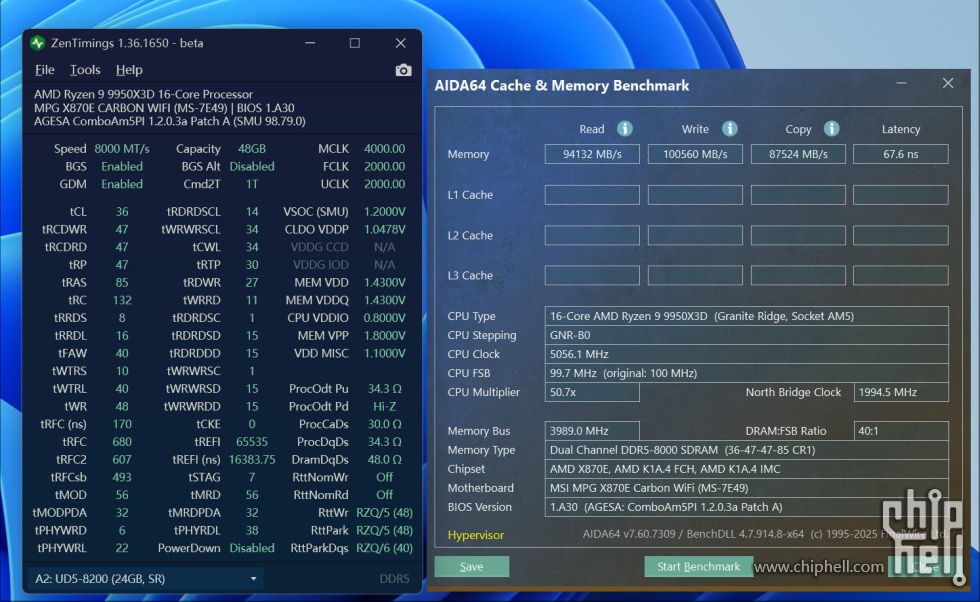Click the Chipset field AMD X870E
This screenshot has width=980, height=602.
746,469
